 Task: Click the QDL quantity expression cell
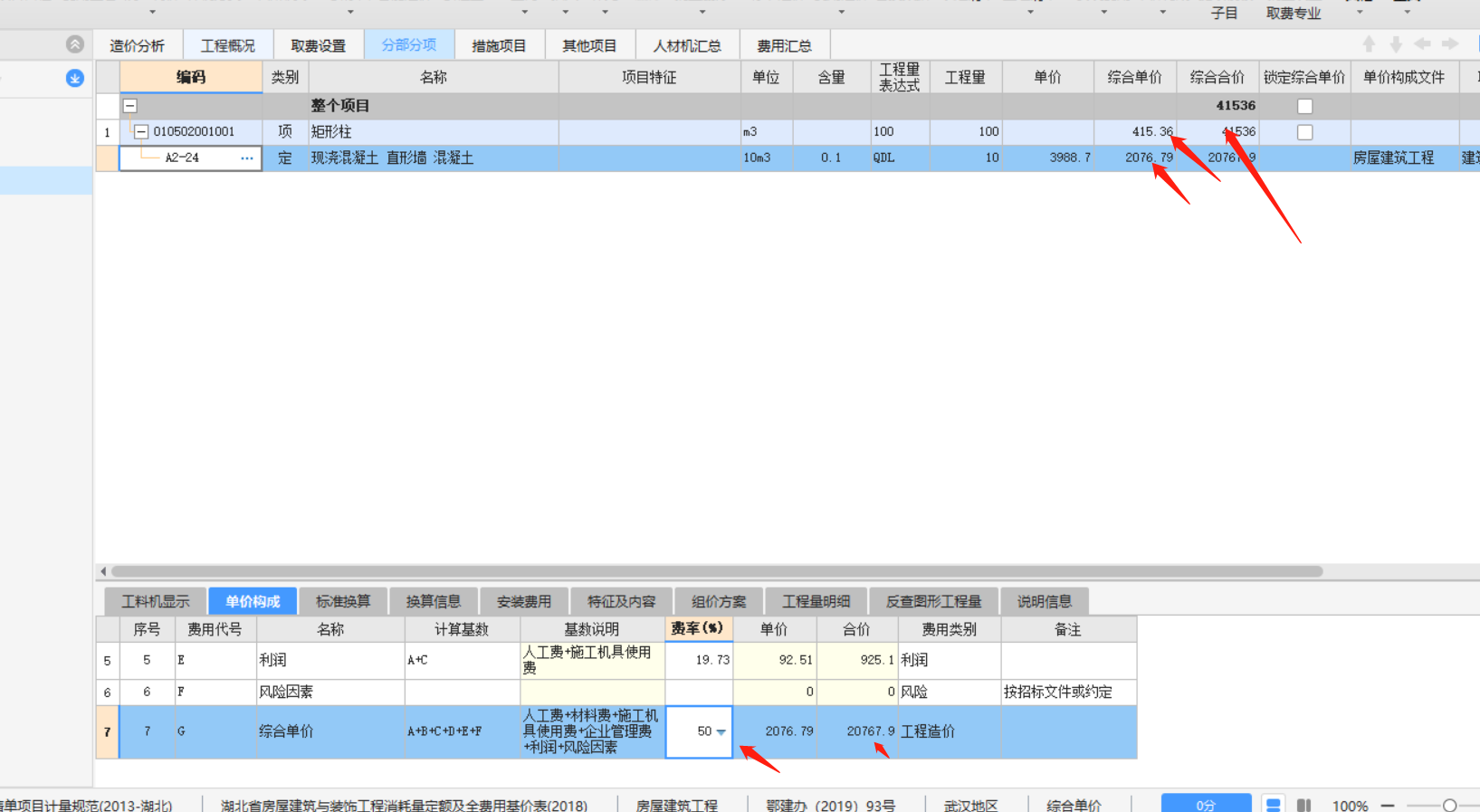coord(899,158)
